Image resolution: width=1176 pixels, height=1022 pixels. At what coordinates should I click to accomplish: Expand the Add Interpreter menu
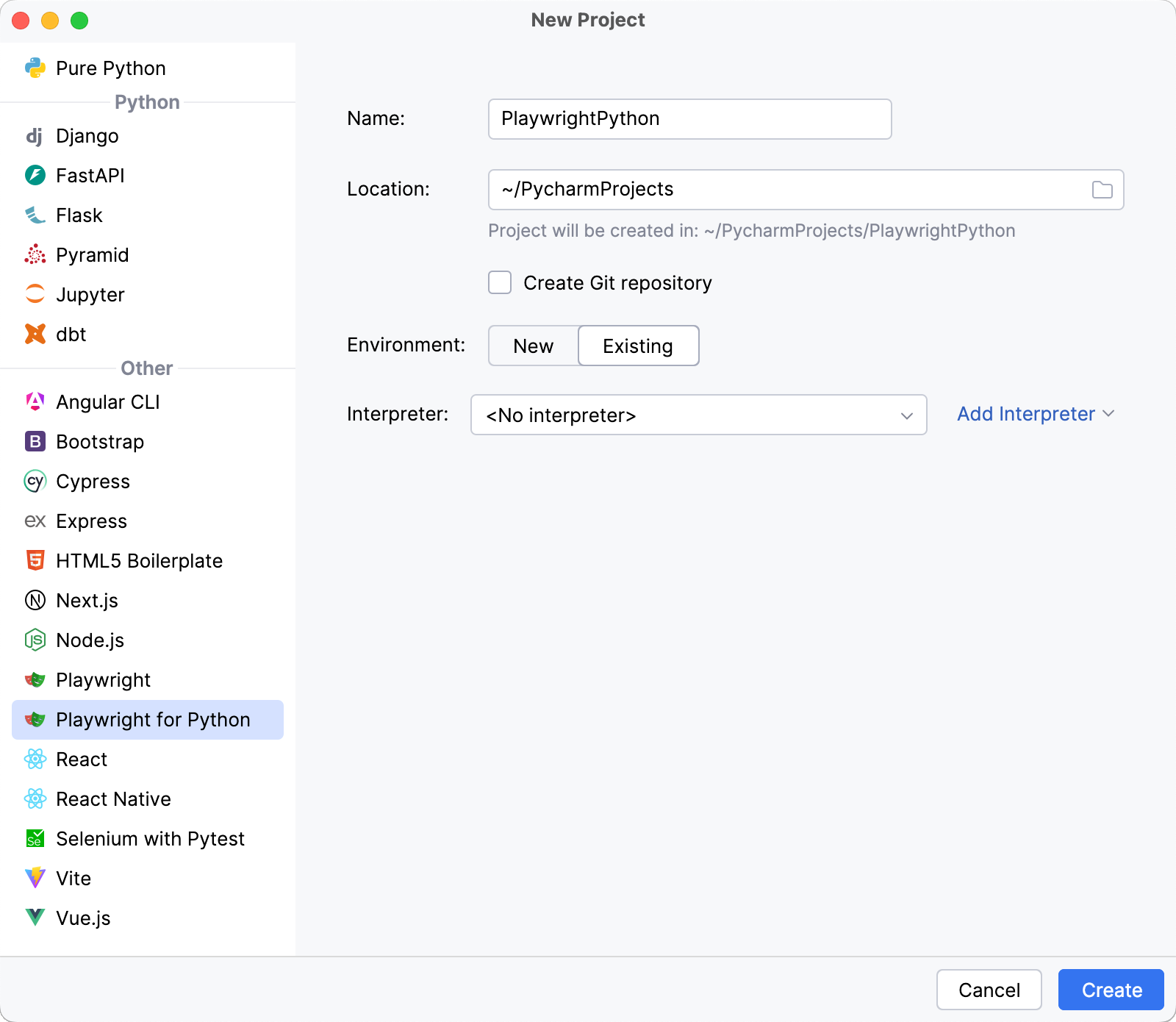1026,414
